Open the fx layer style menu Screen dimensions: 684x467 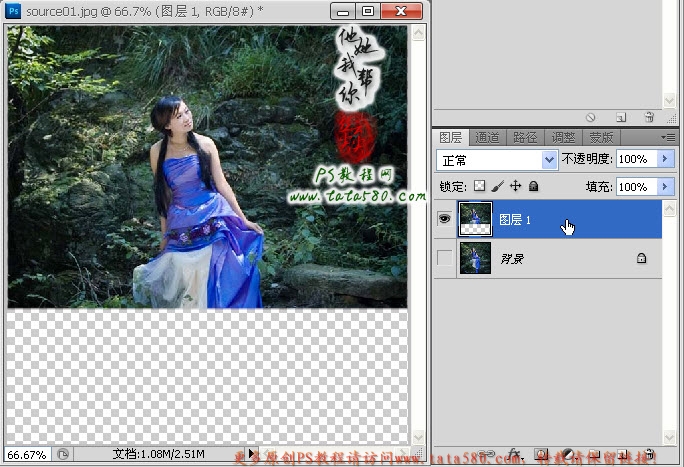tap(515, 454)
